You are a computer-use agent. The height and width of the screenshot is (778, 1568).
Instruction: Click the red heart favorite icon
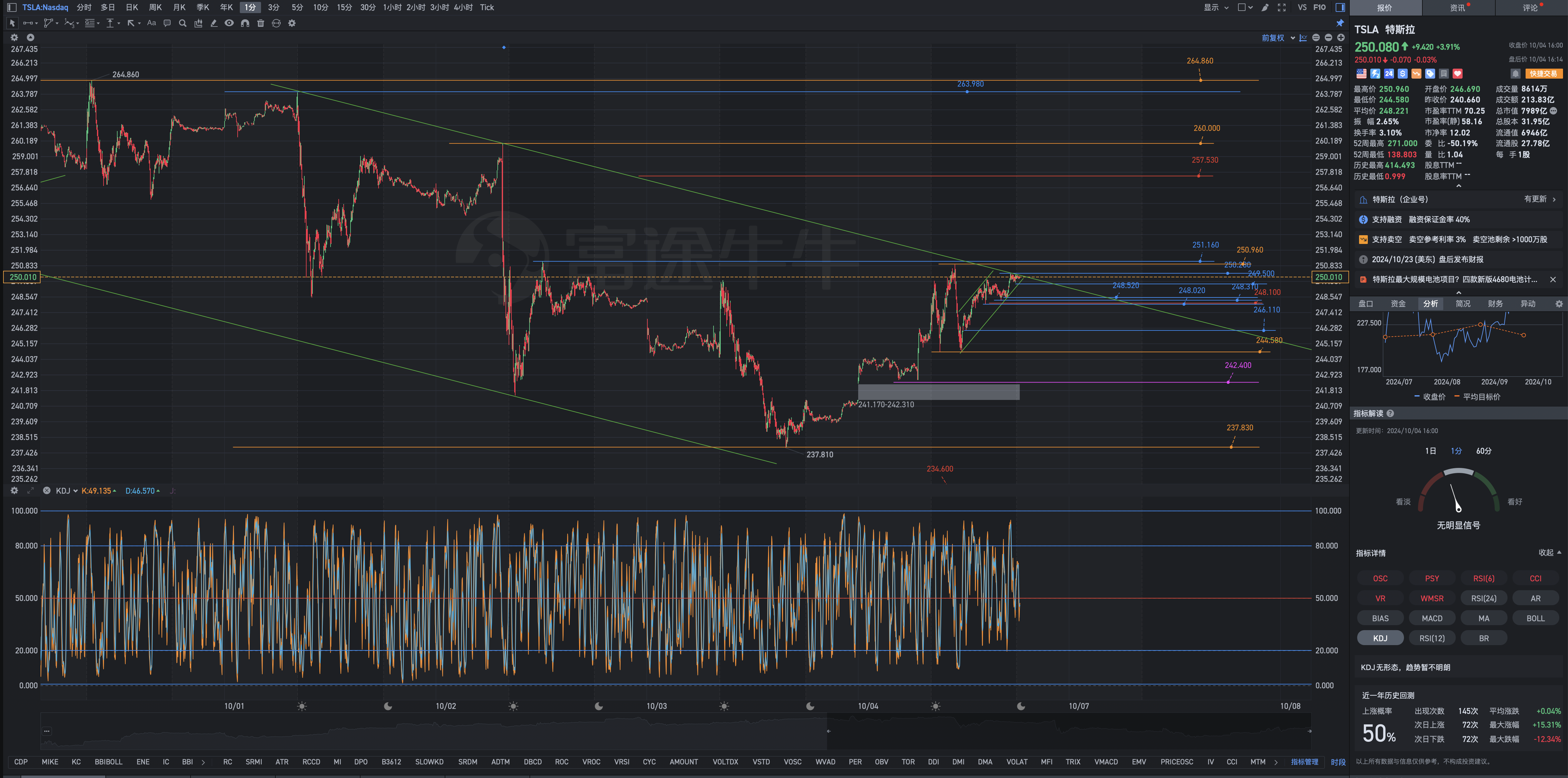coord(1458,74)
